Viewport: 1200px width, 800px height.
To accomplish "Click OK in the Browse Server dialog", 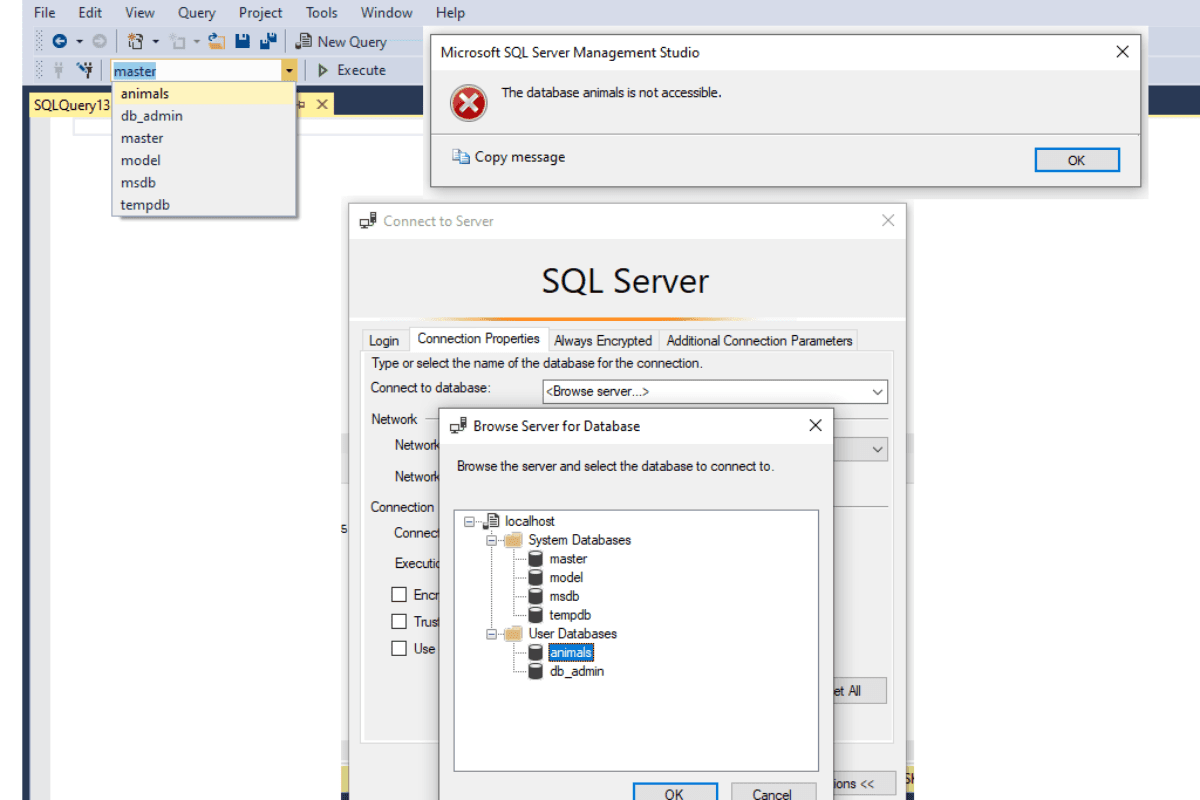I will pos(675,792).
